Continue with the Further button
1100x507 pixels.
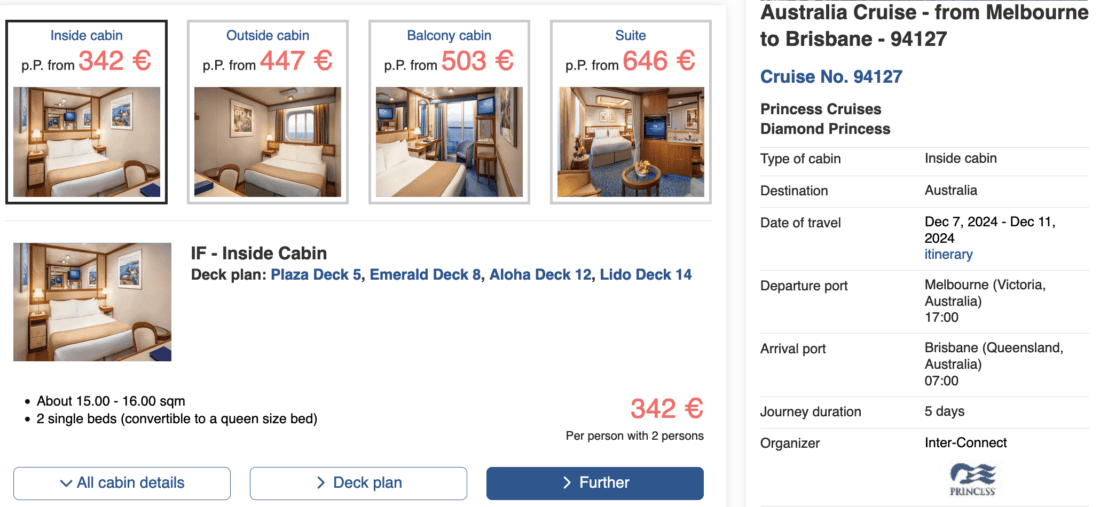[595, 483]
